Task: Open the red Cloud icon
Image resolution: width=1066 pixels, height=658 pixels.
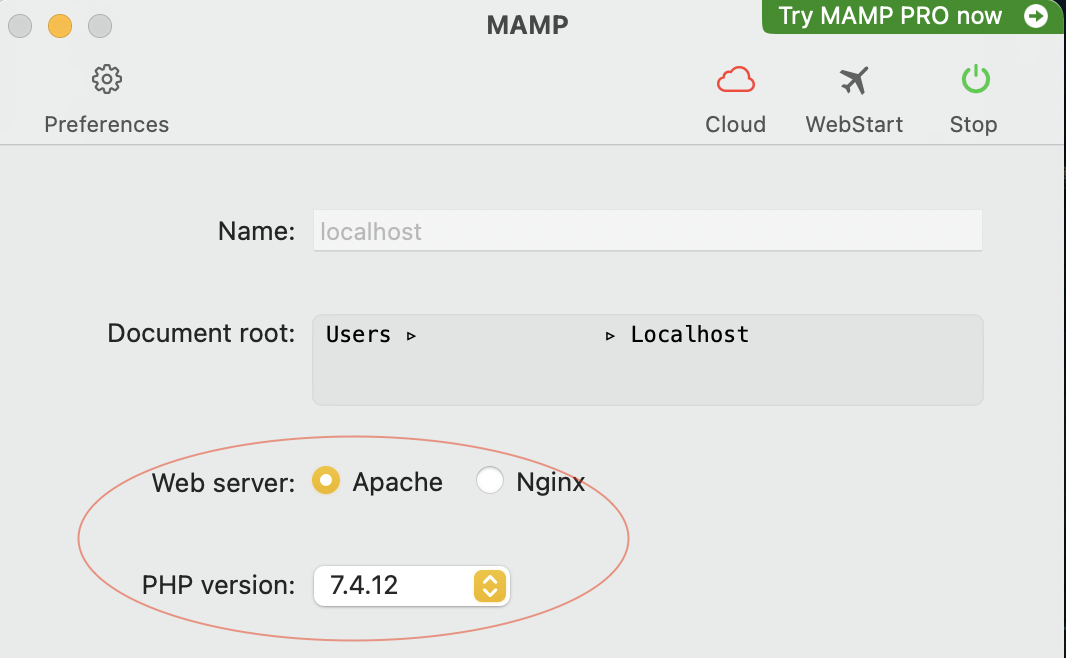Action: point(736,80)
